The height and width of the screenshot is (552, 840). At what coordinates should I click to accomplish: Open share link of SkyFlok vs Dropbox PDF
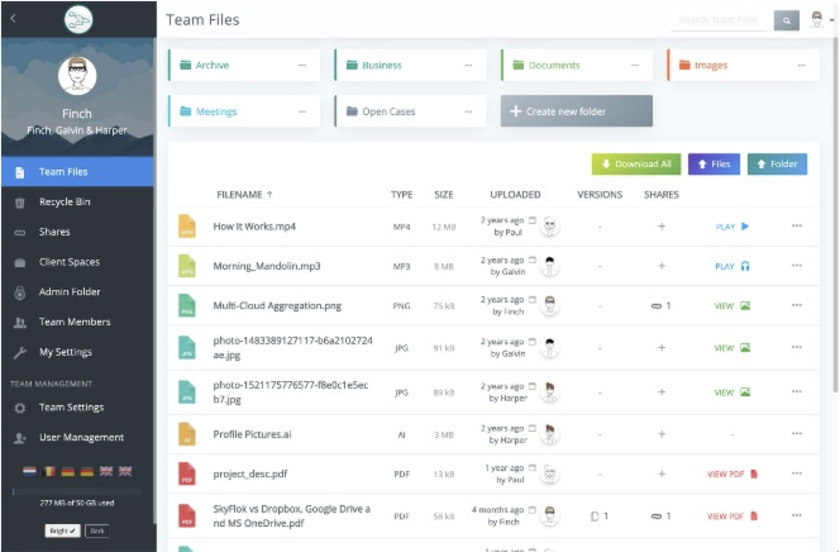tap(661, 516)
